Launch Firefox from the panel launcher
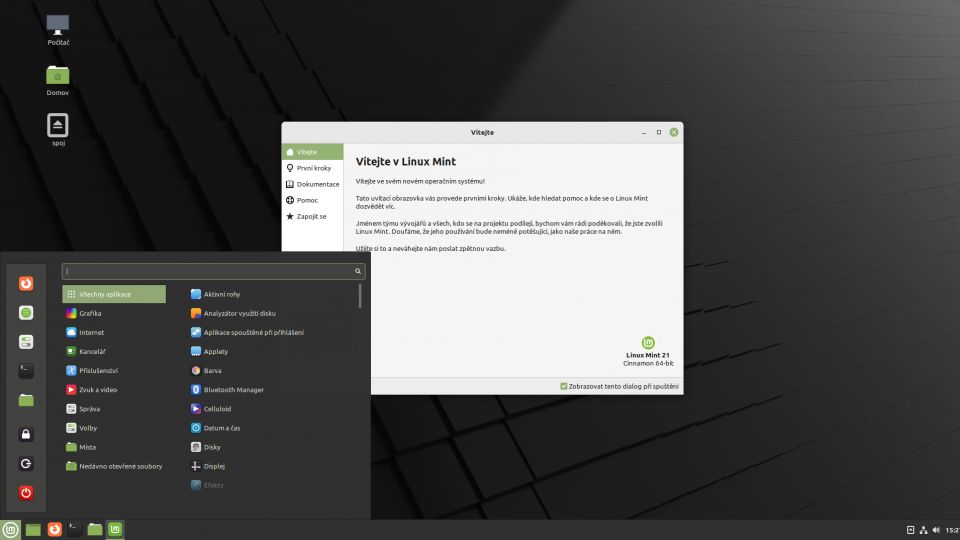960x540 pixels. (54, 530)
